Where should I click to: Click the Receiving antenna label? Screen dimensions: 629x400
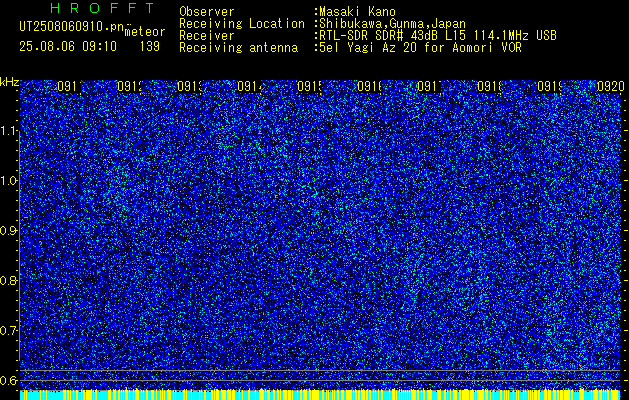pyautogui.click(x=238, y=48)
